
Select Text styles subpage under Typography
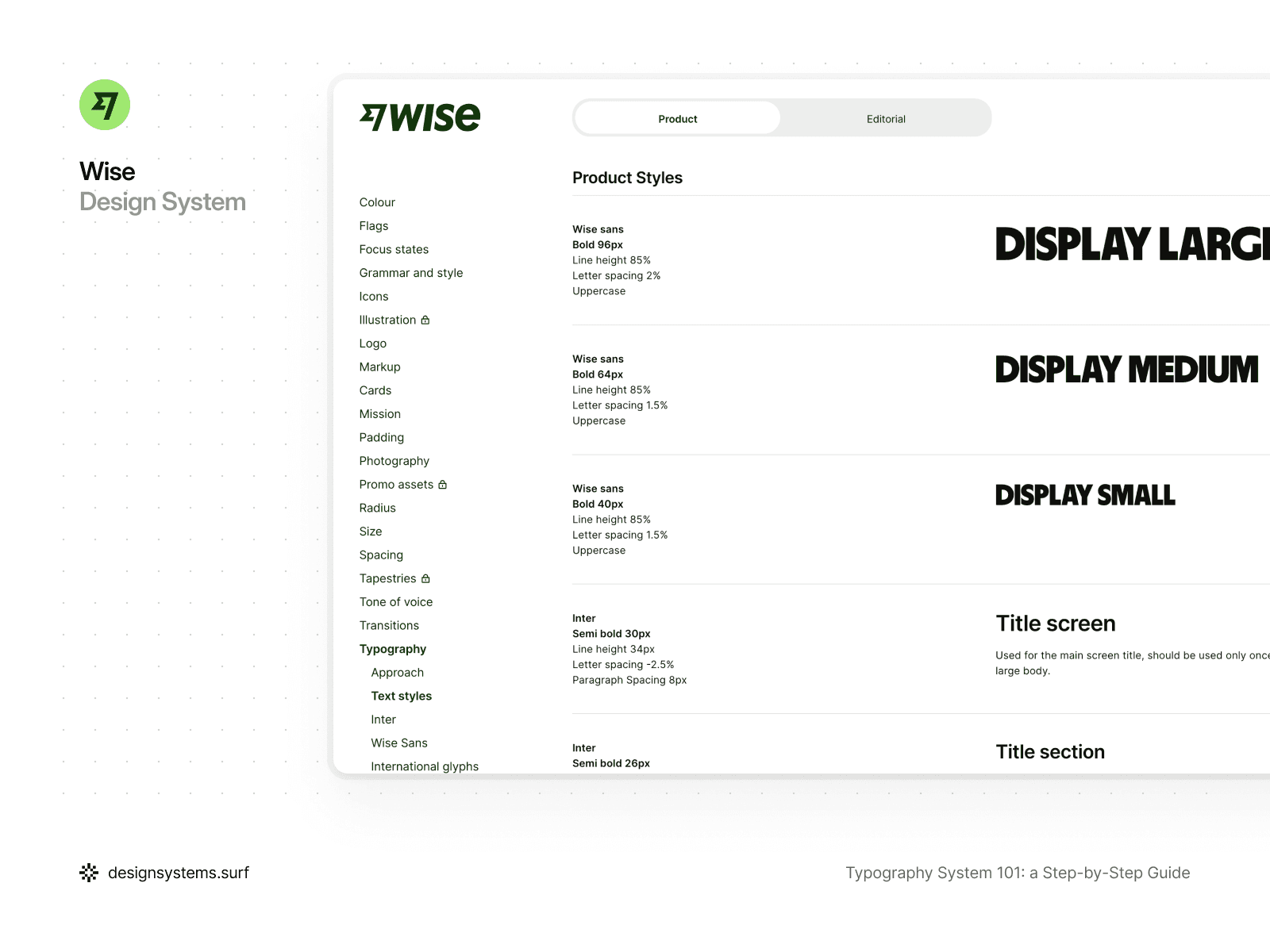click(x=402, y=696)
